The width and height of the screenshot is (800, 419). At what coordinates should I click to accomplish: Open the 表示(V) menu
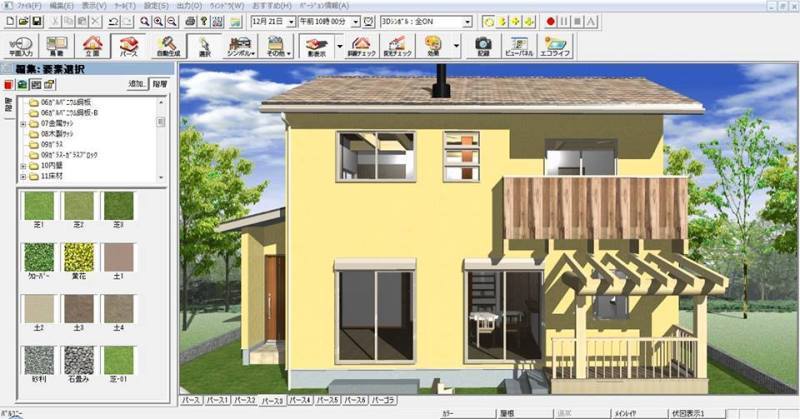92,6
